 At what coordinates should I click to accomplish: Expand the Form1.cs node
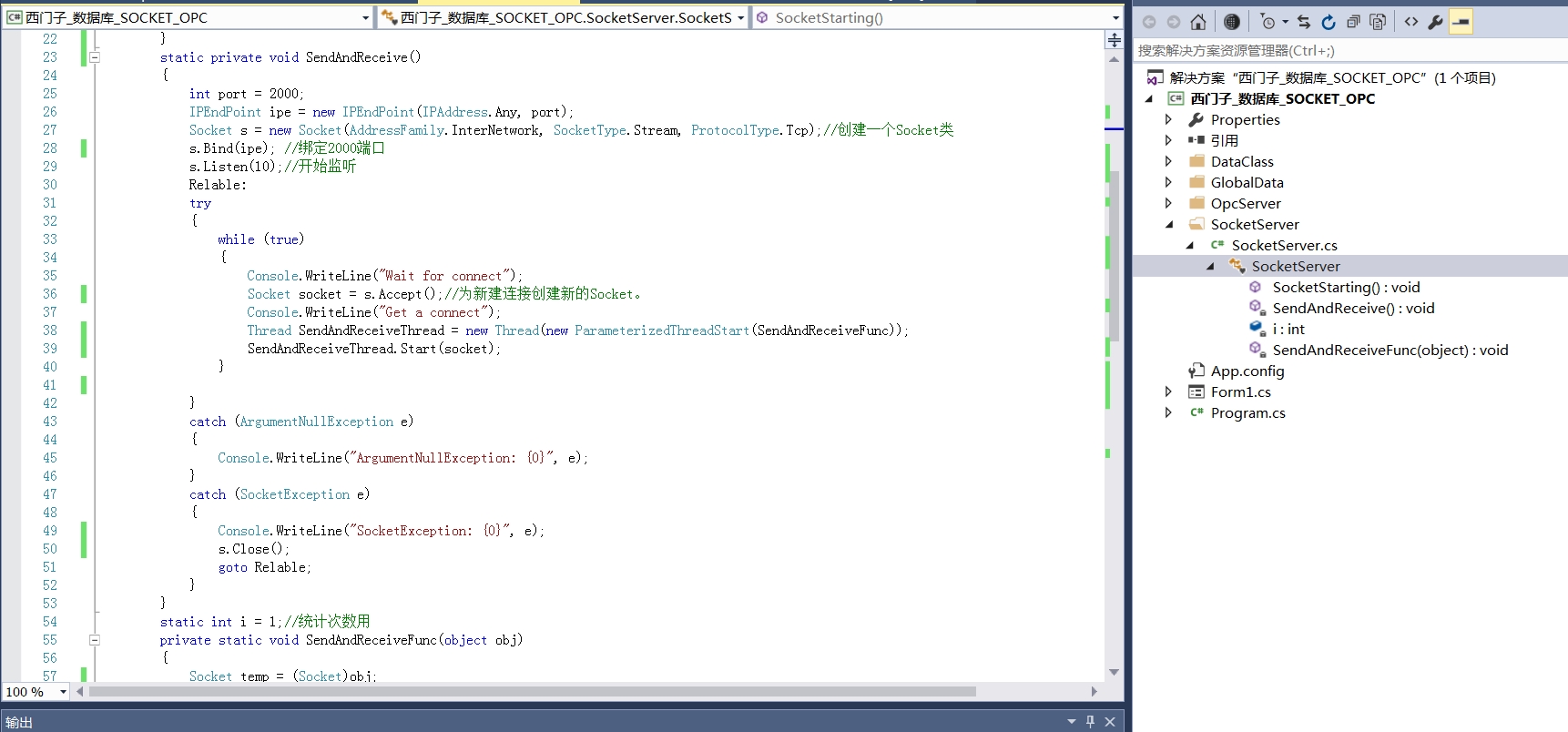pyautogui.click(x=1169, y=391)
